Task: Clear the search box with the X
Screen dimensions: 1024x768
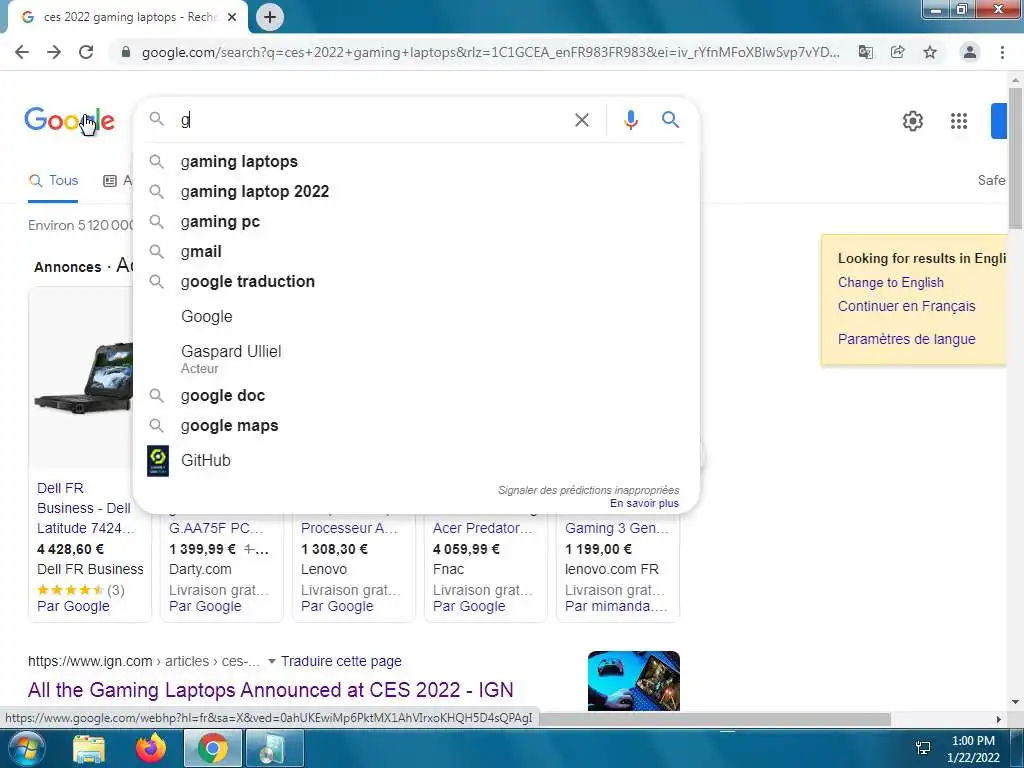Action: click(582, 120)
